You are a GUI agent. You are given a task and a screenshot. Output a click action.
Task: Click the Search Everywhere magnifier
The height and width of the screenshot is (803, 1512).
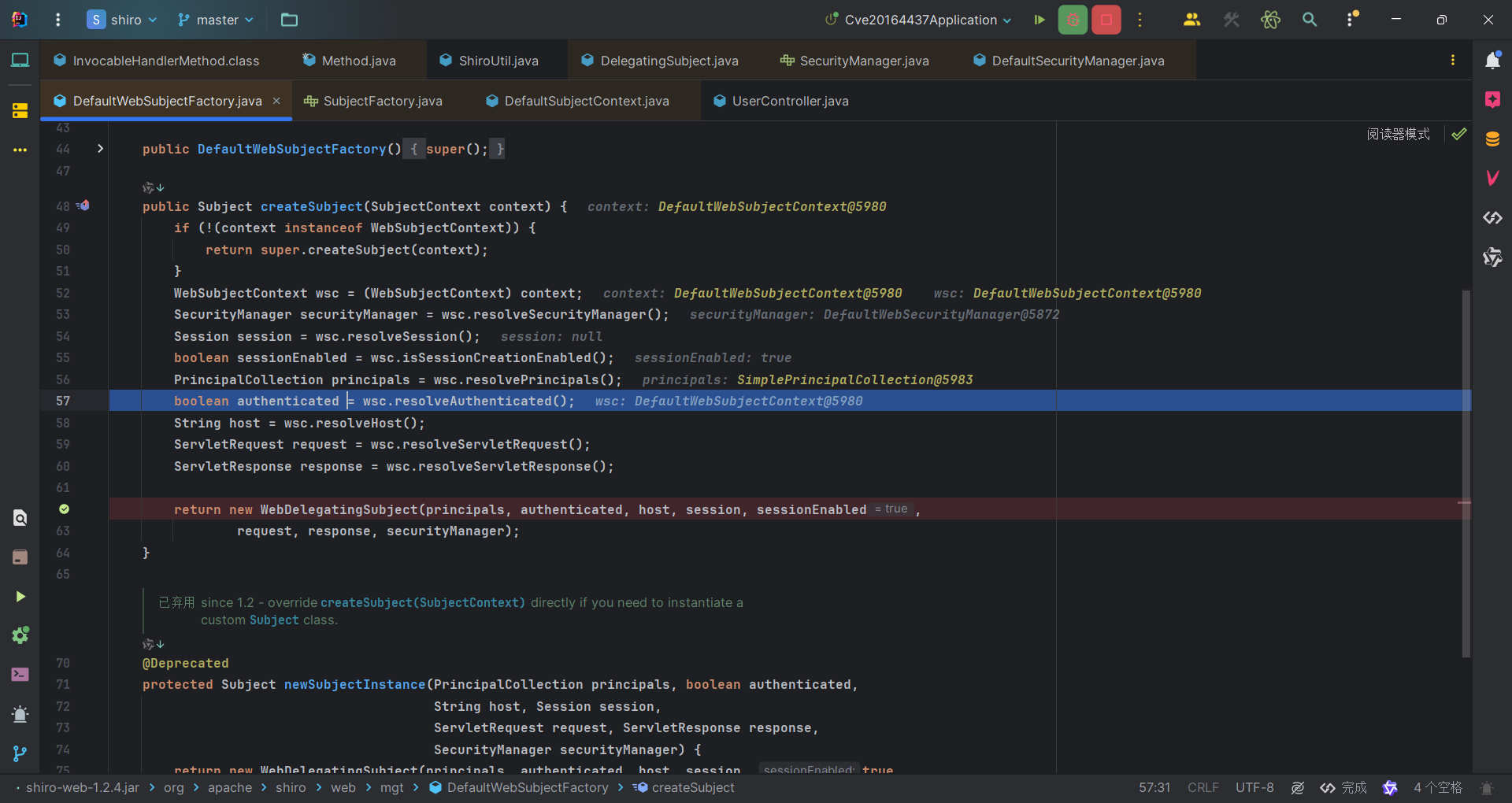pyautogui.click(x=1310, y=20)
